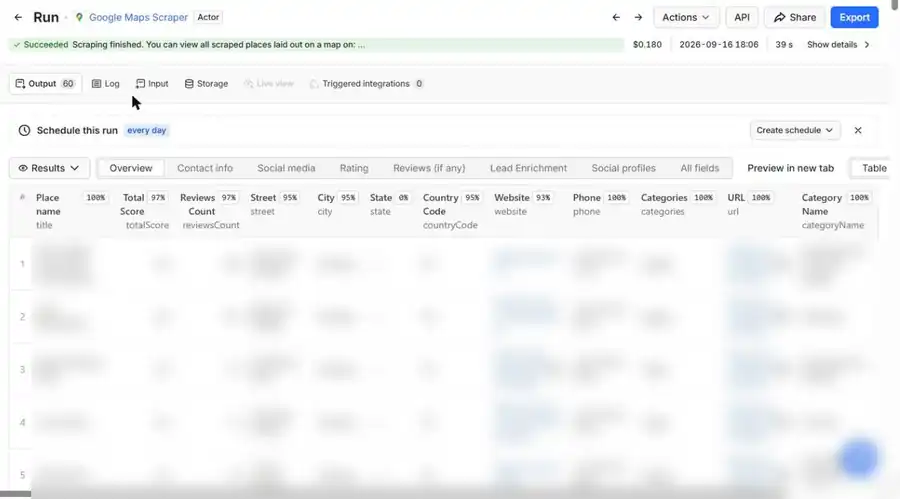Switch to Table view
Image resolution: width=900 pixels, height=499 pixels.
(872, 168)
